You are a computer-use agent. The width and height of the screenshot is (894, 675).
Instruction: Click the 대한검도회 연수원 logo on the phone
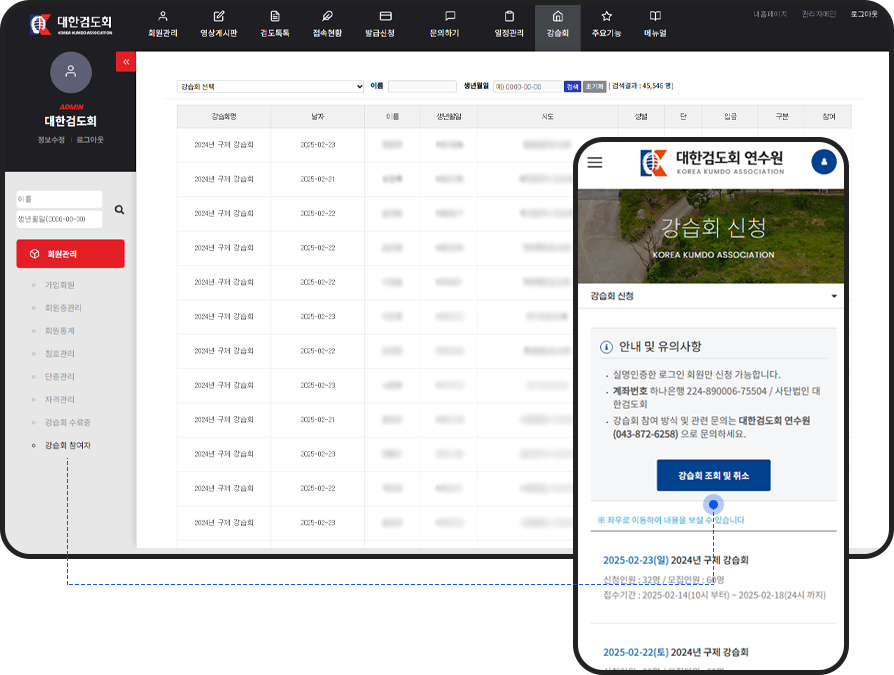[712, 162]
